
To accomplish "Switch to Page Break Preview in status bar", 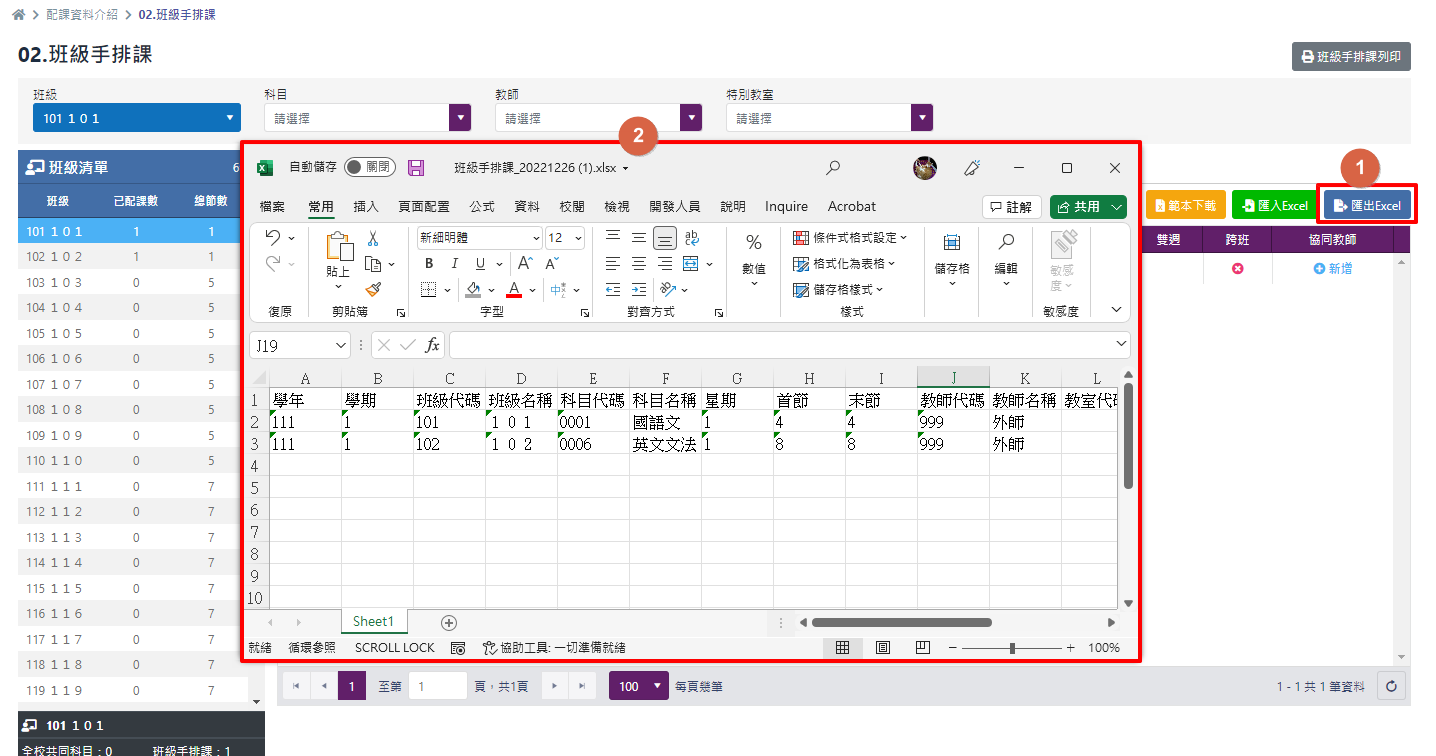I will [923, 647].
